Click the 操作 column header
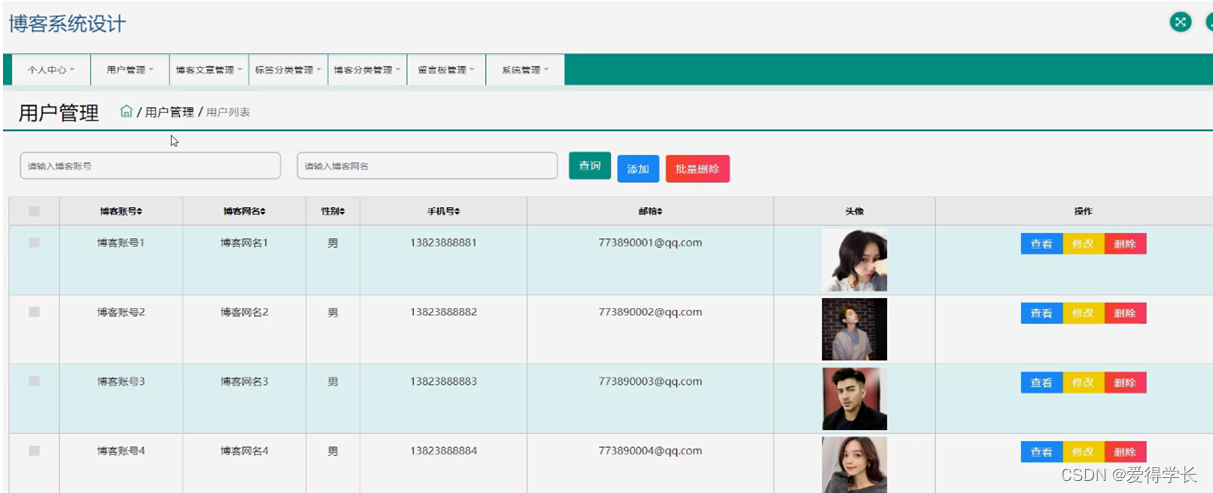1213x493 pixels. click(1083, 211)
